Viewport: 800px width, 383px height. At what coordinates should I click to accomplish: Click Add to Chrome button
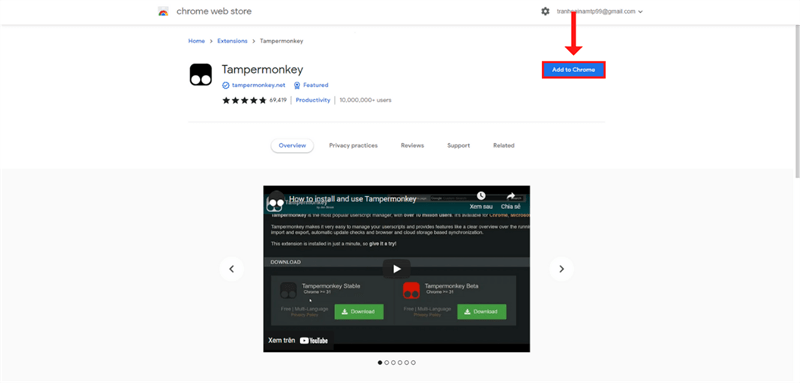click(573, 70)
